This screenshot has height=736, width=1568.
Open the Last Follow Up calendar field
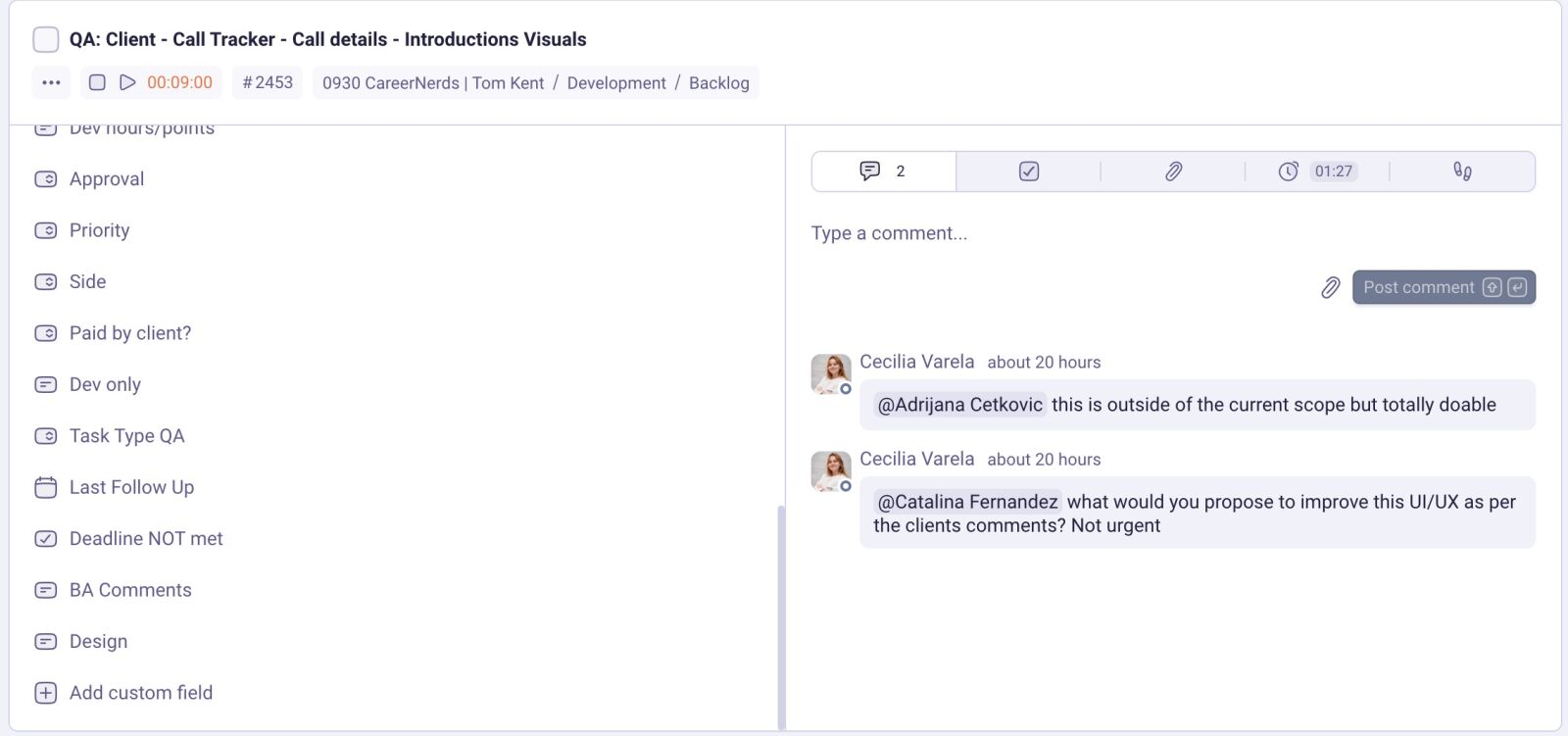[x=131, y=487]
